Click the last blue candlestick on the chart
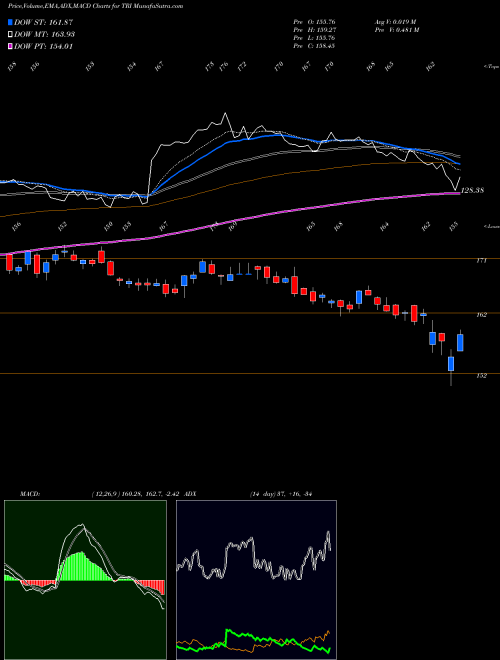 click(x=460, y=343)
